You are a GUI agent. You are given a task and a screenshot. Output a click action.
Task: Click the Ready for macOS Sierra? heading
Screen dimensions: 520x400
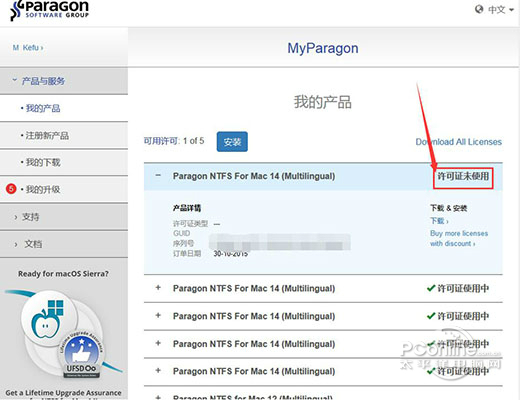pyautogui.click(x=63, y=274)
